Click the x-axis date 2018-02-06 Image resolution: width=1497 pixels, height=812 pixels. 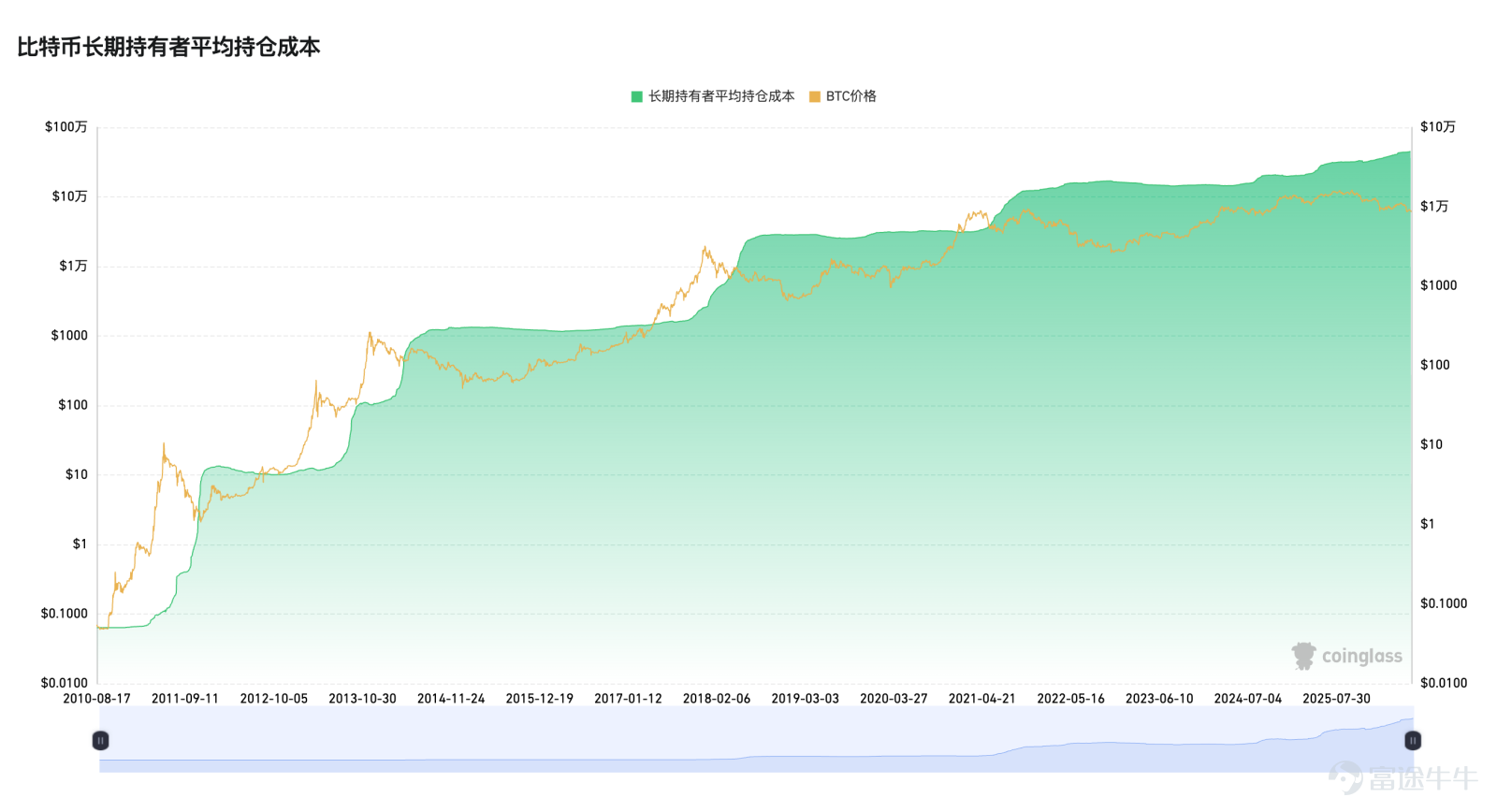pos(717,699)
